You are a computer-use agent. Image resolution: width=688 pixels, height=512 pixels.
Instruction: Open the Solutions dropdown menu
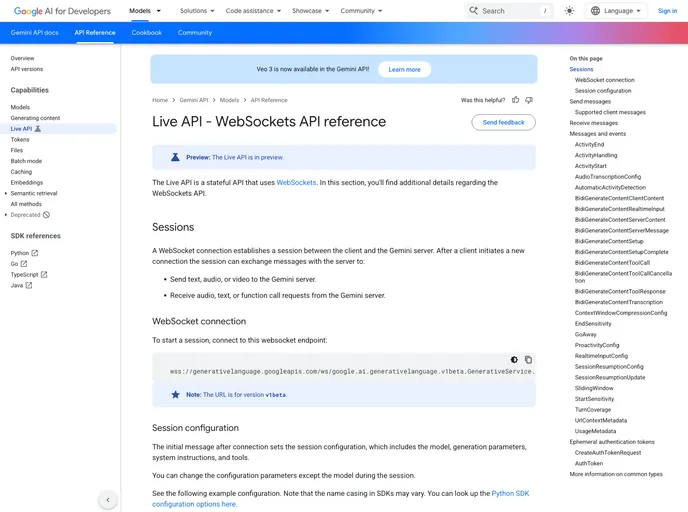click(197, 11)
